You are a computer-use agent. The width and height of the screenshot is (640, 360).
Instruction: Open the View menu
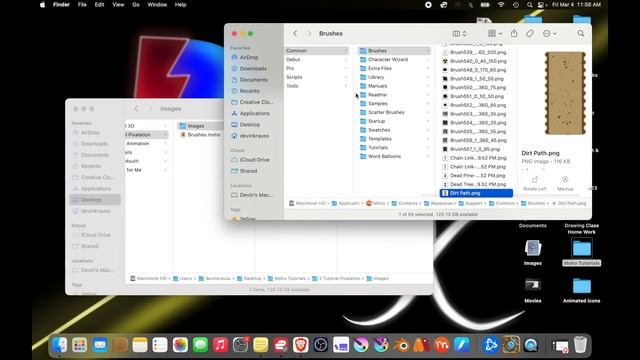[x=118, y=4]
